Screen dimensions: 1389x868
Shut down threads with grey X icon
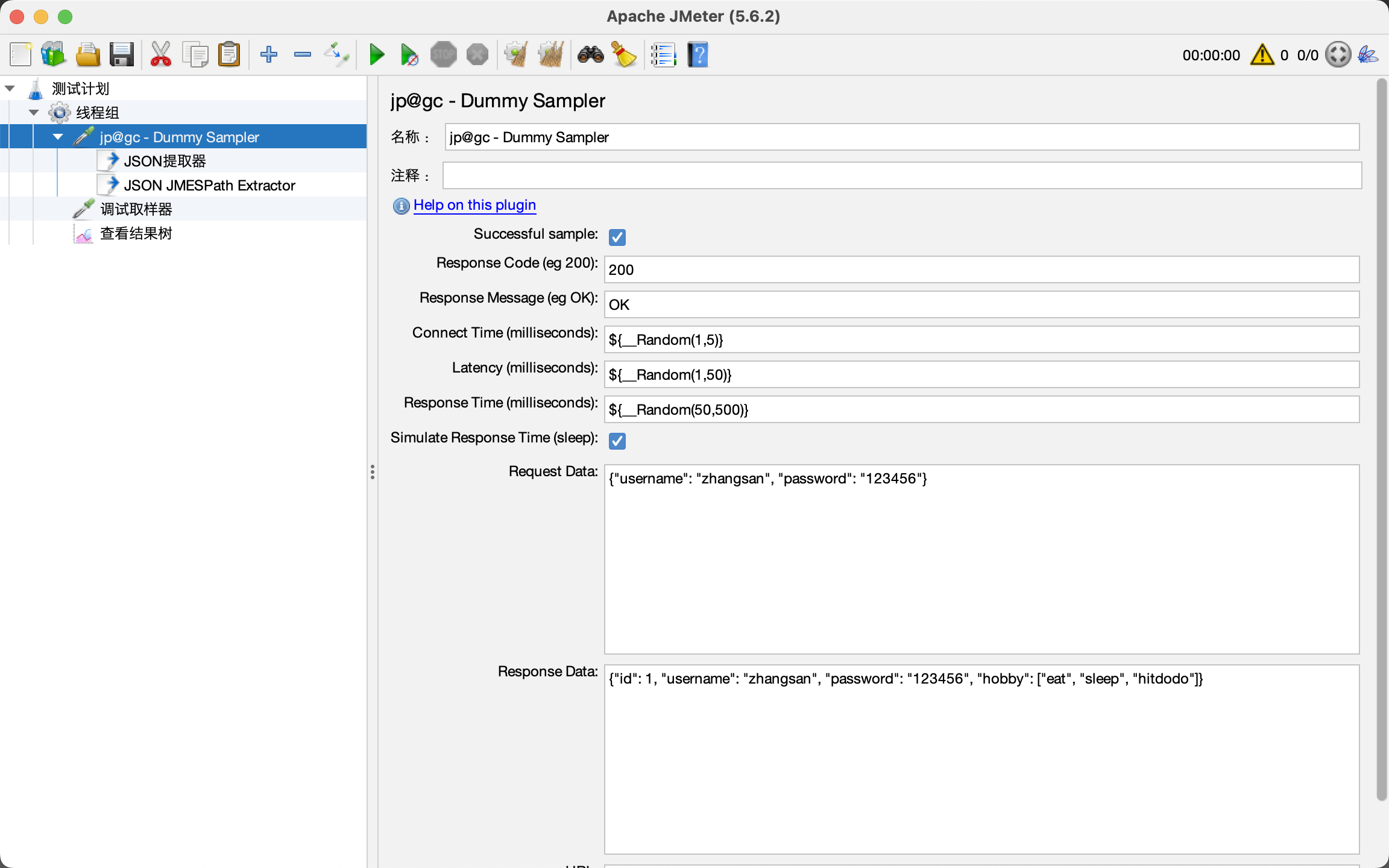pyautogui.click(x=477, y=55)
